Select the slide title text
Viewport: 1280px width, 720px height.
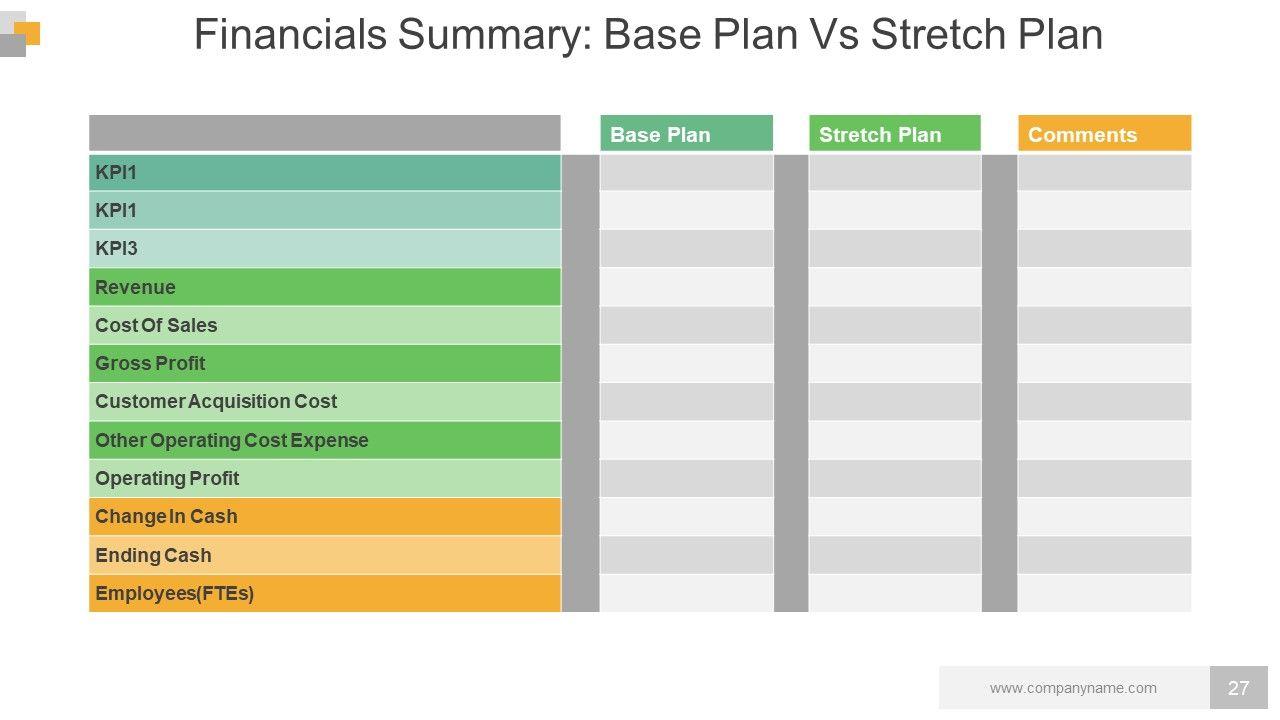click(x=648, y=35)
